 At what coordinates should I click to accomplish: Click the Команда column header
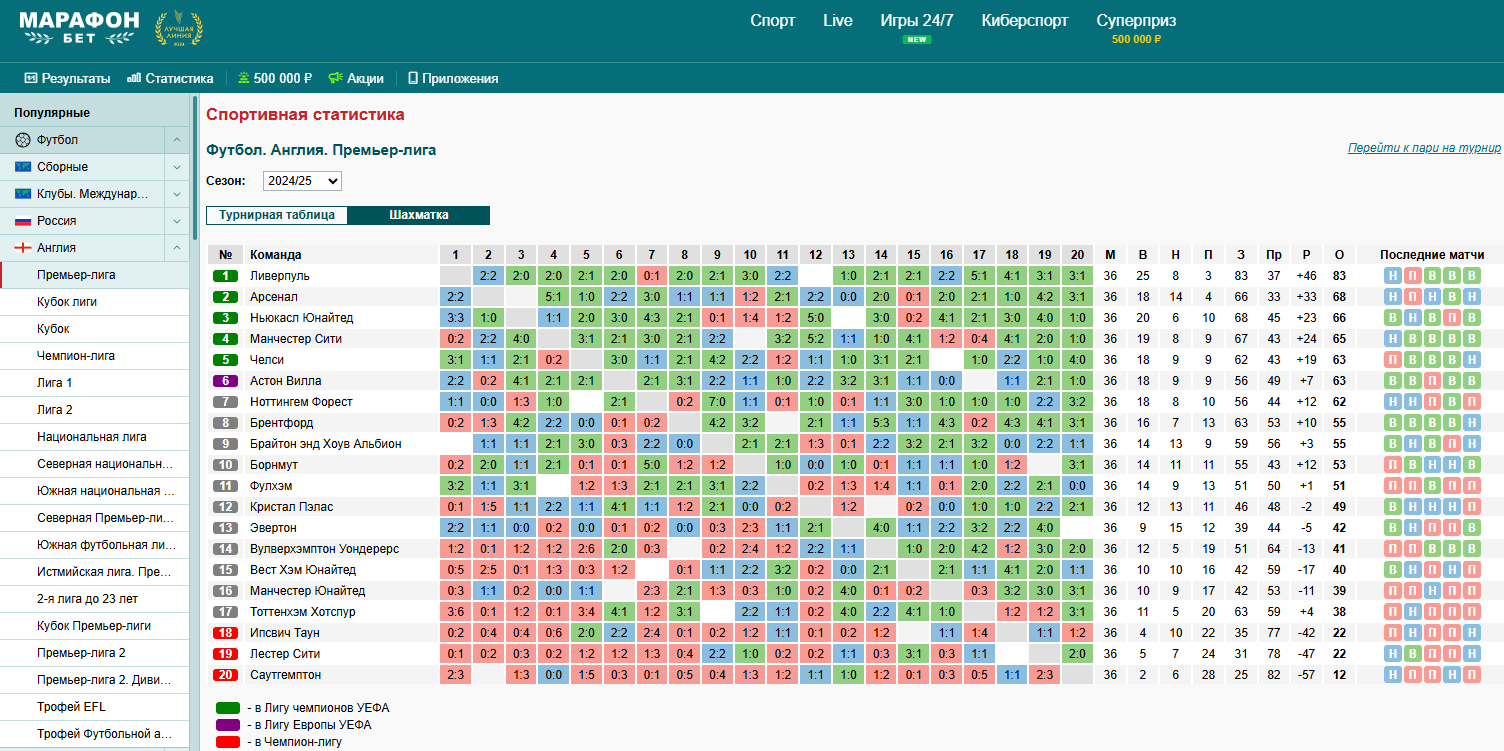276,255
